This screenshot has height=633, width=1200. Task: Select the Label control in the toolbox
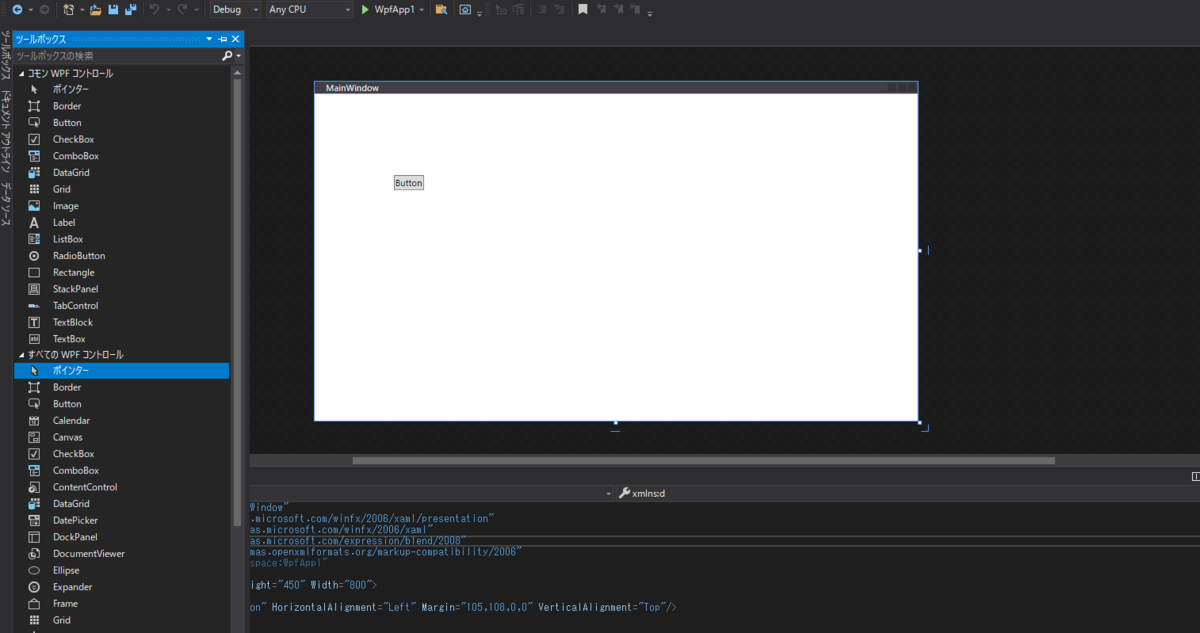122,222
